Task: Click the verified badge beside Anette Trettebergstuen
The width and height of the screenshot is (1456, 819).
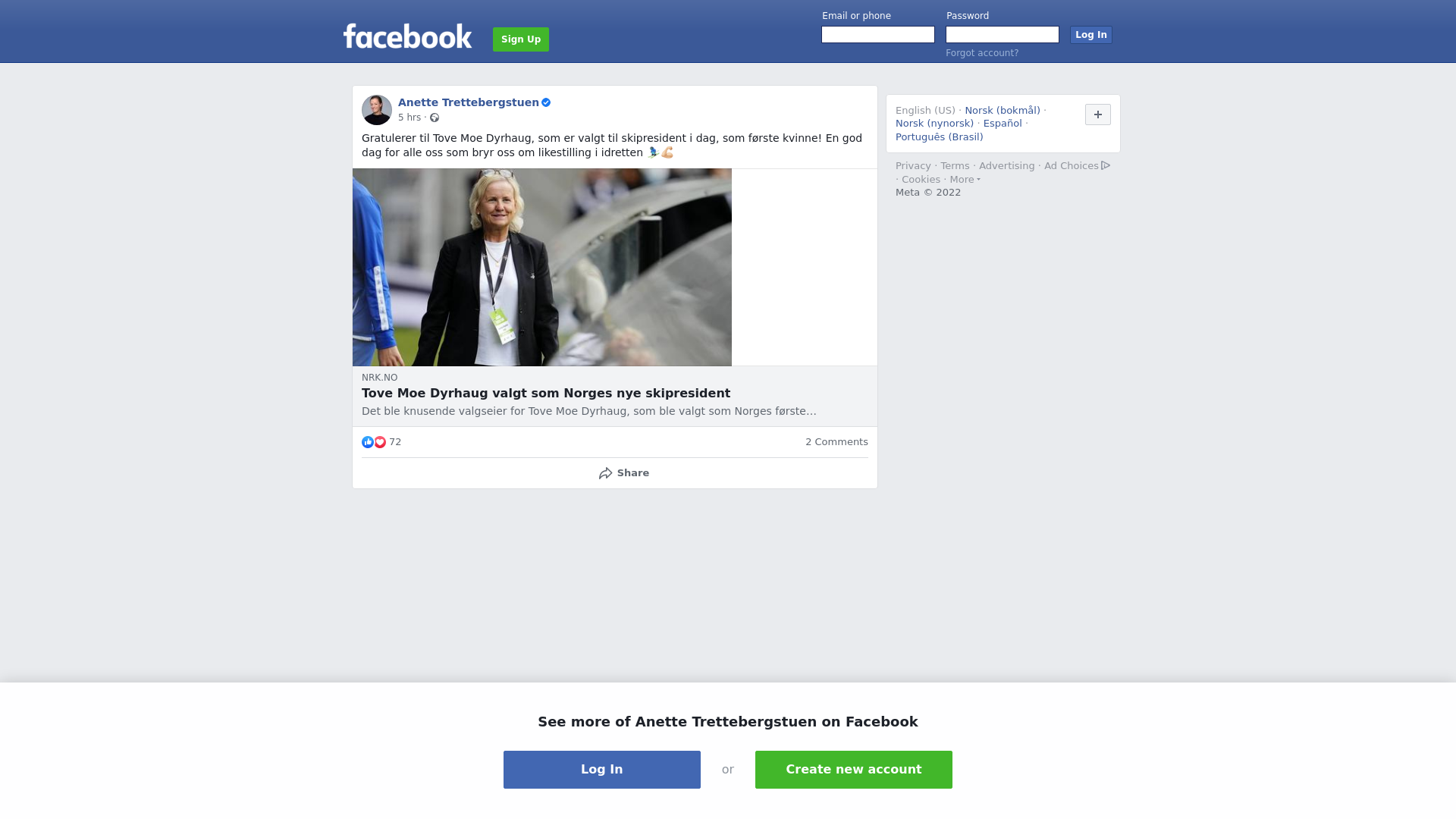Action: 546,102
